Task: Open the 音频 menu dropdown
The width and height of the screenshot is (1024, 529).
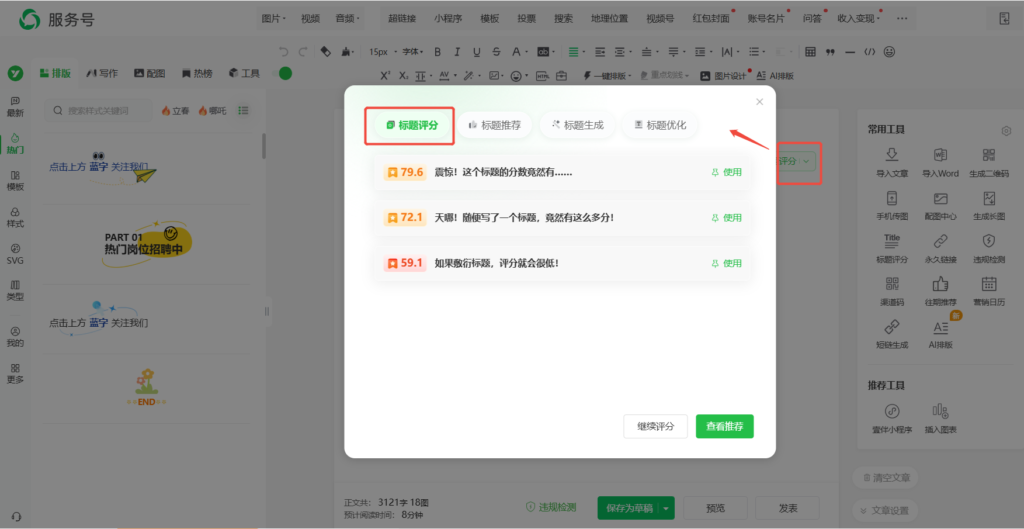Action: point(347,18)
